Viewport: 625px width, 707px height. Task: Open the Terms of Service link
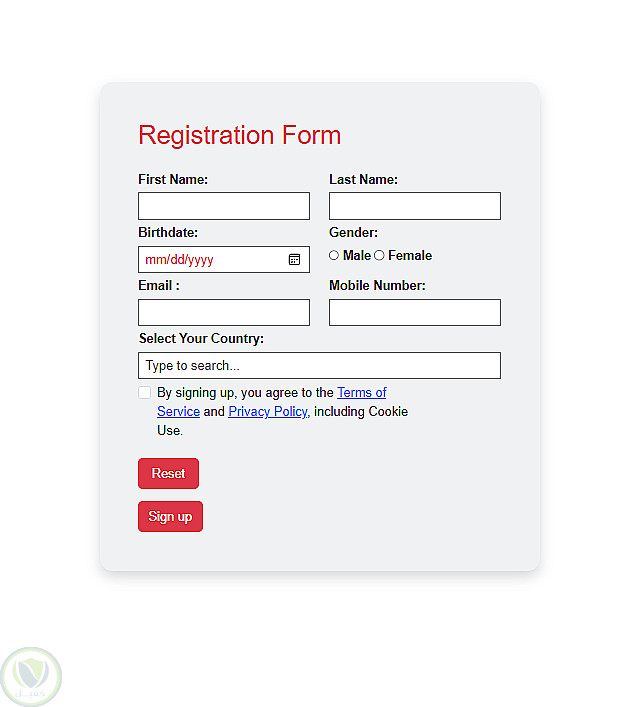click(x=361, y=393)
